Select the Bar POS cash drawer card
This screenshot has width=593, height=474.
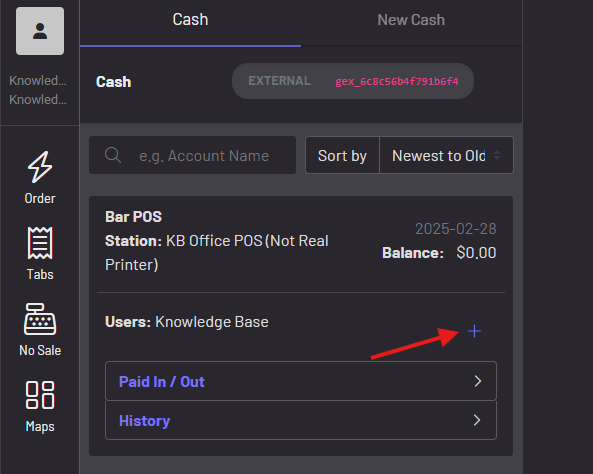(301, 326)
